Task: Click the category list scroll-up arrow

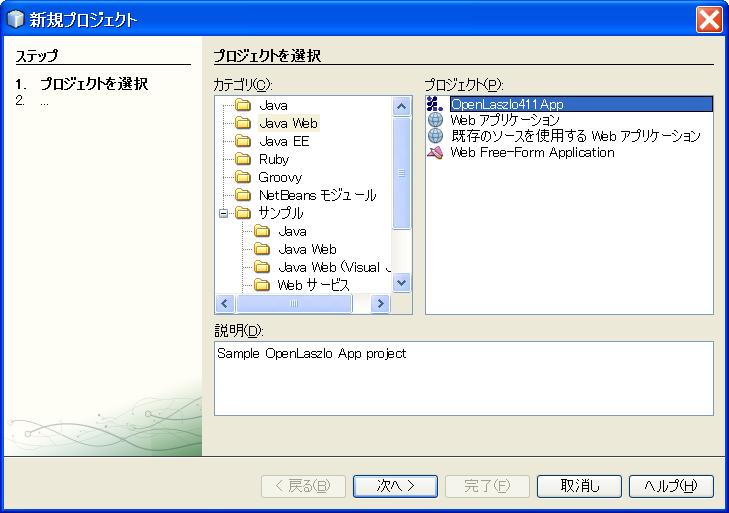Action: pos(402,107)
